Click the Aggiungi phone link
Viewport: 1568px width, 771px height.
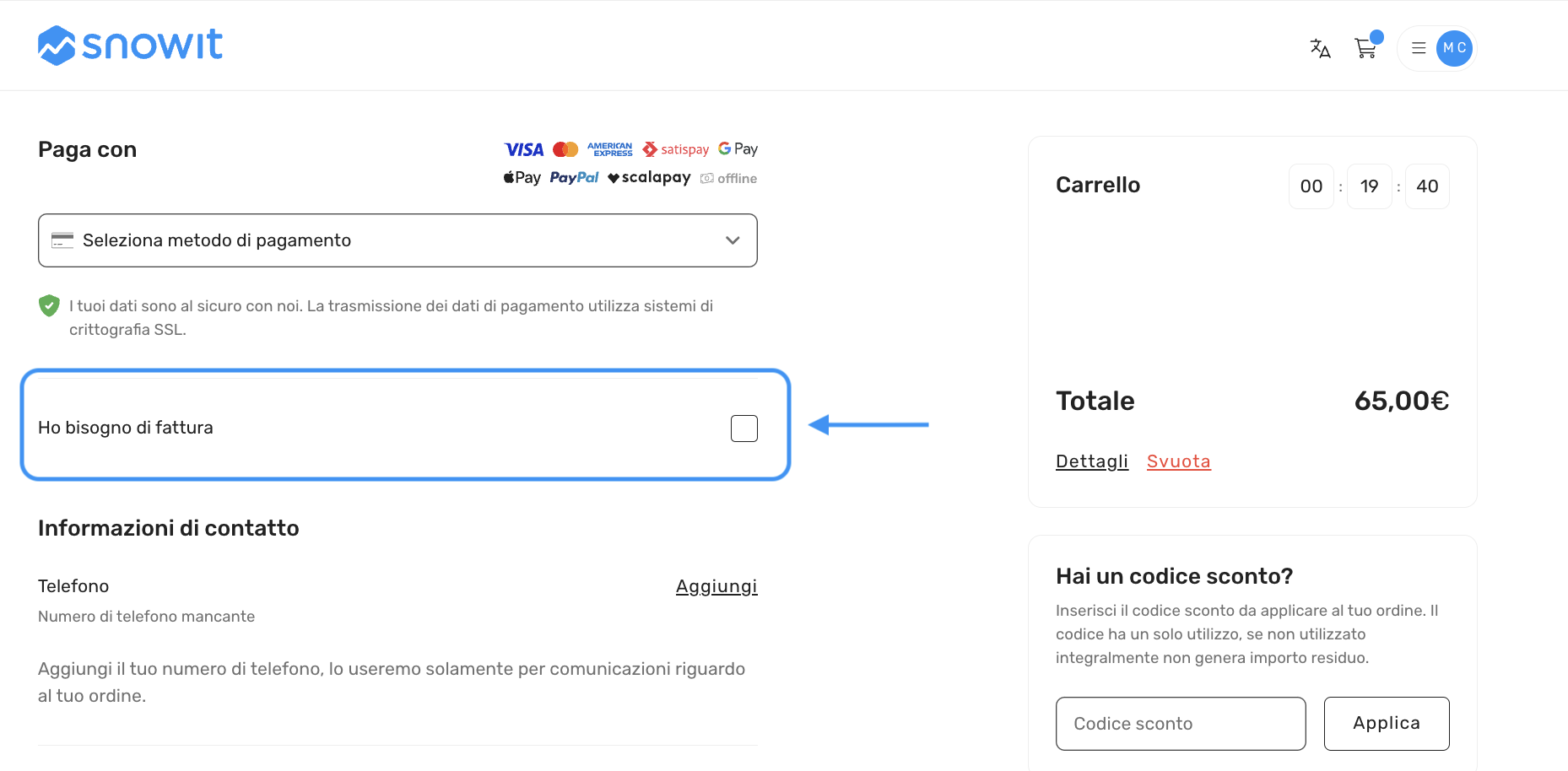716,586
